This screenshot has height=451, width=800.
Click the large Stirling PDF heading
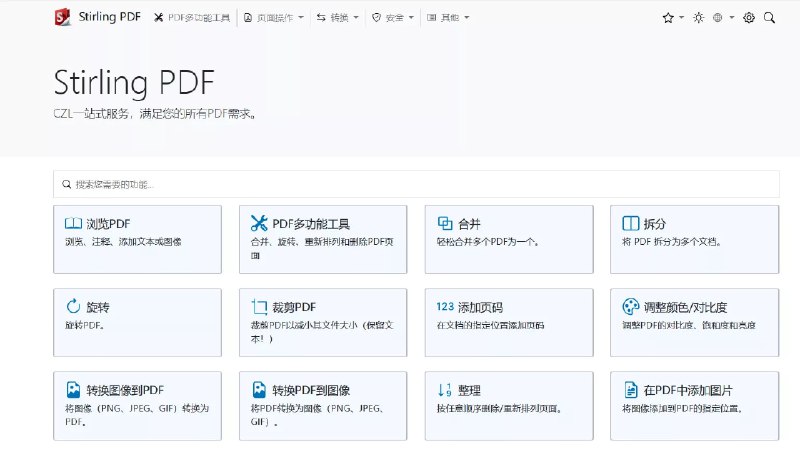click(x=134, y=82)
